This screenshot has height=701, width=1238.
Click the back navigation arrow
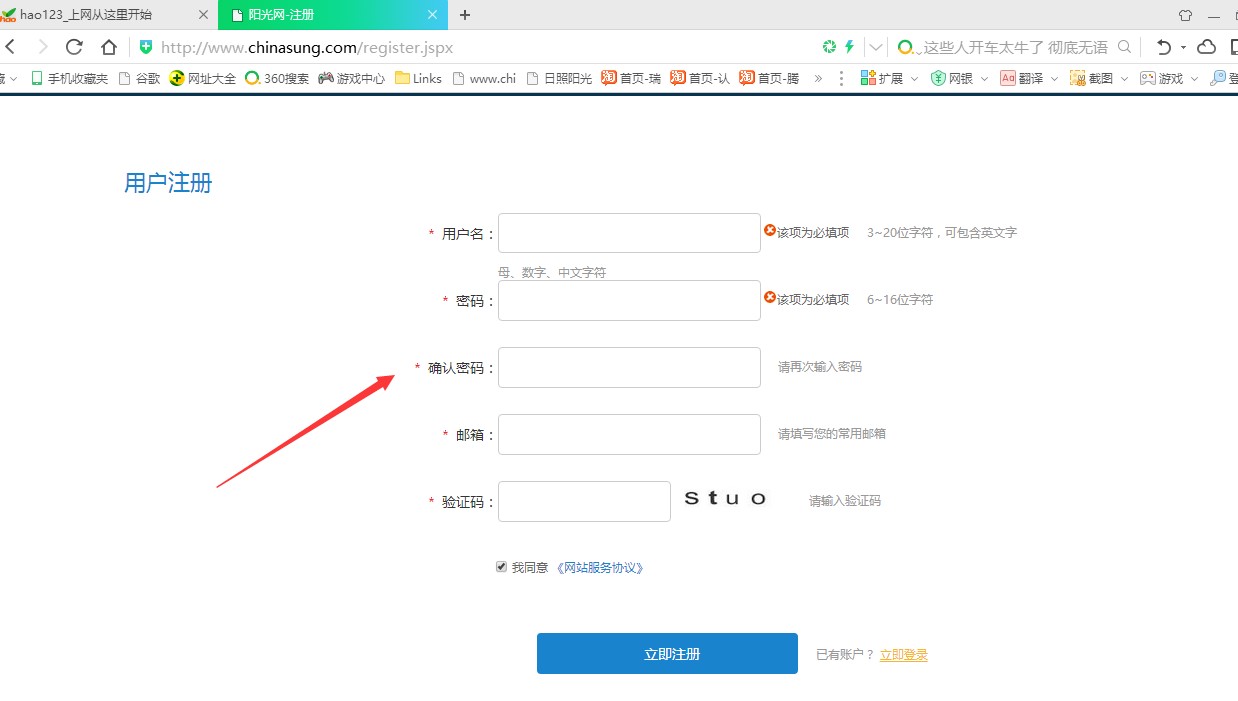(x=10, y=47)
